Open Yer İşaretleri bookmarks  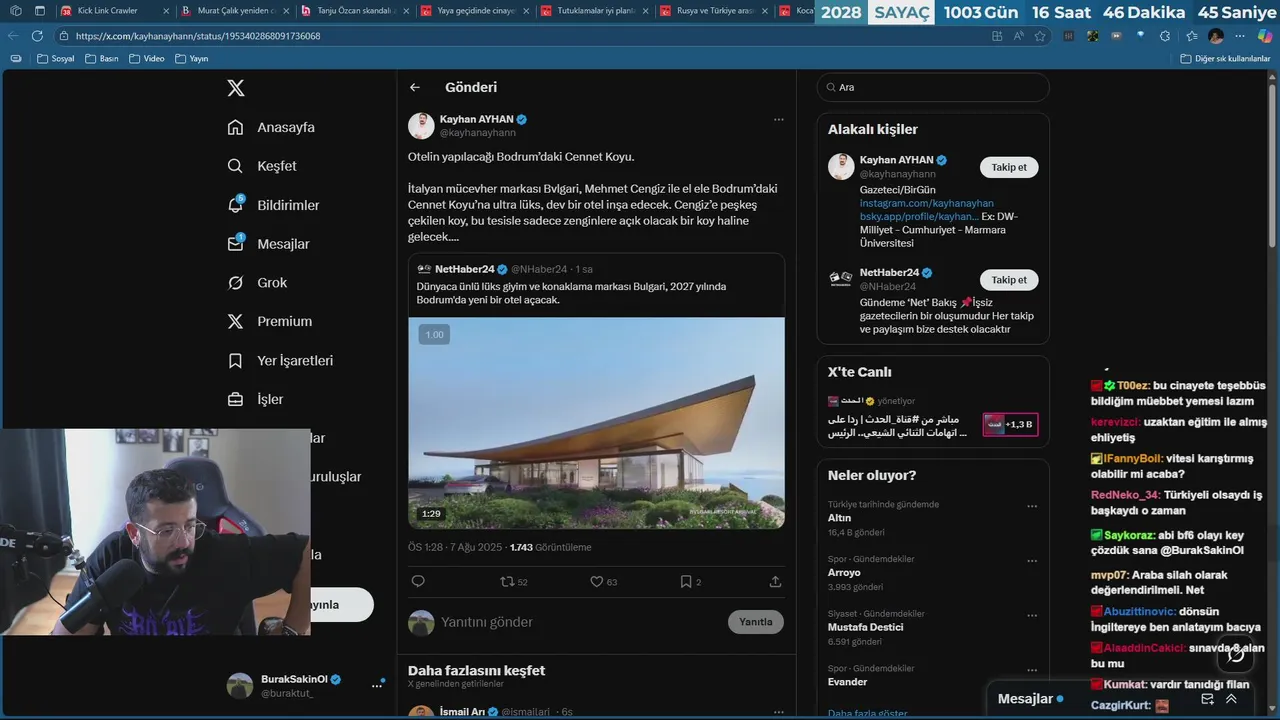(280, 360)
